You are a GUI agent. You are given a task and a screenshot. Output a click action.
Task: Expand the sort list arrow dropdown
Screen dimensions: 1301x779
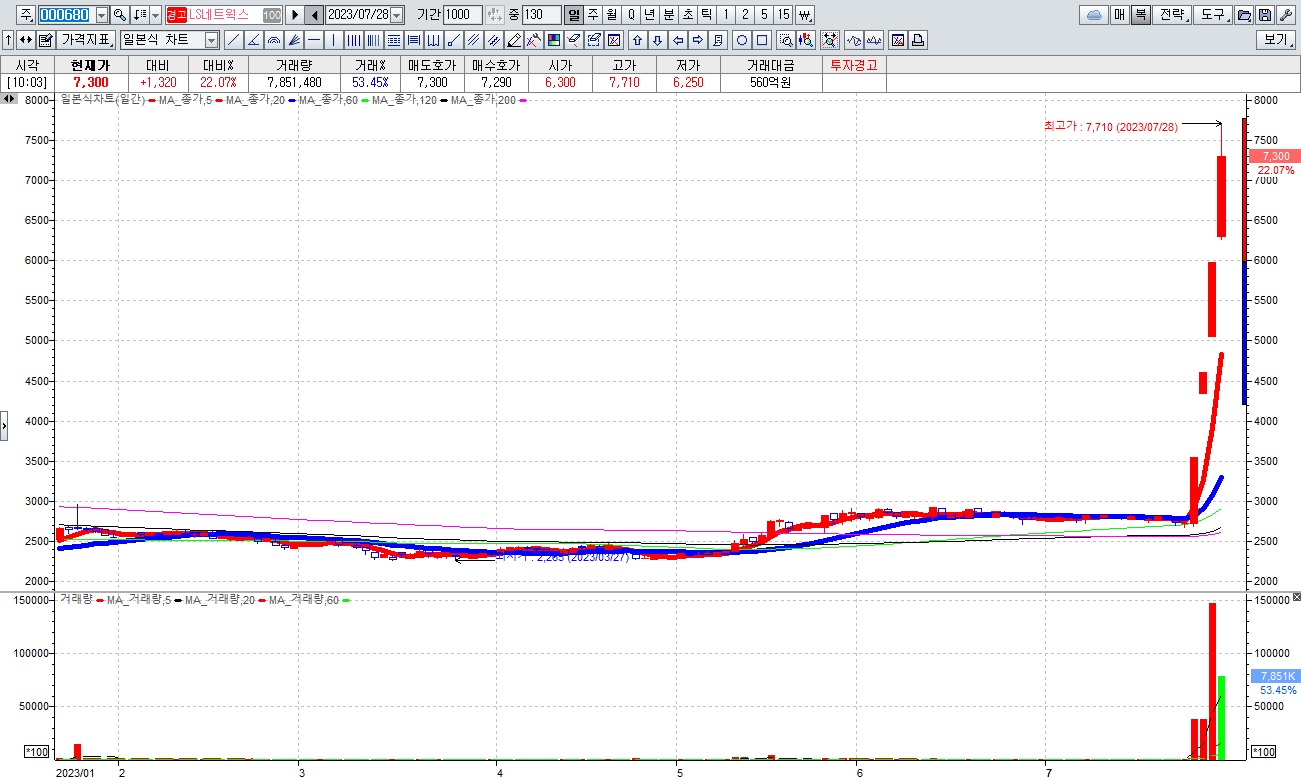click(155, 15)
